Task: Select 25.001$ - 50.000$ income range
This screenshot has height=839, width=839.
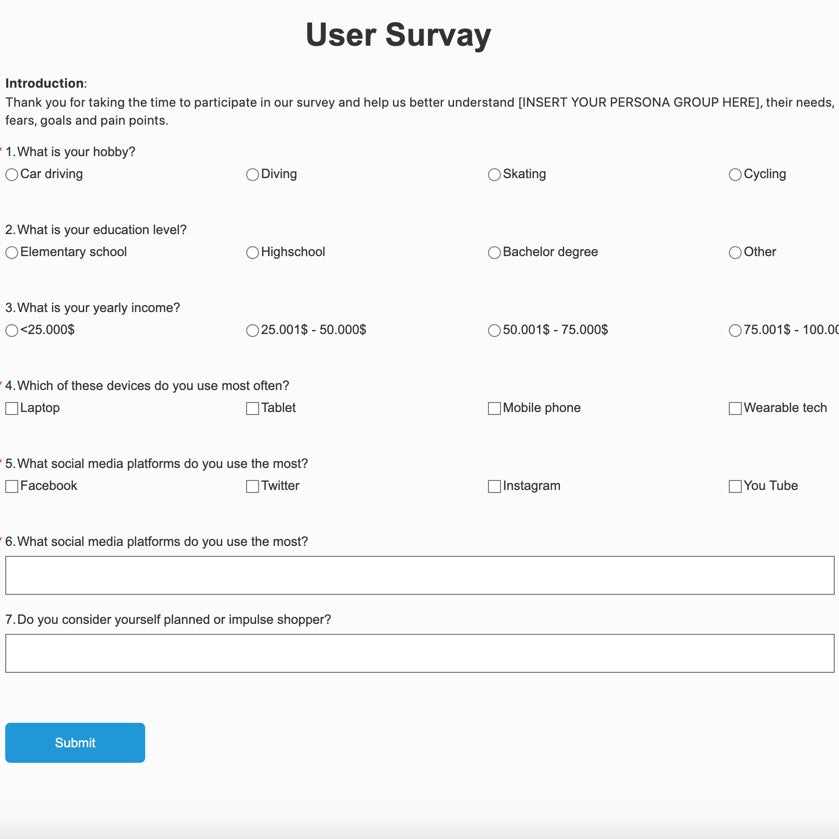Action: tap(252, 331)
